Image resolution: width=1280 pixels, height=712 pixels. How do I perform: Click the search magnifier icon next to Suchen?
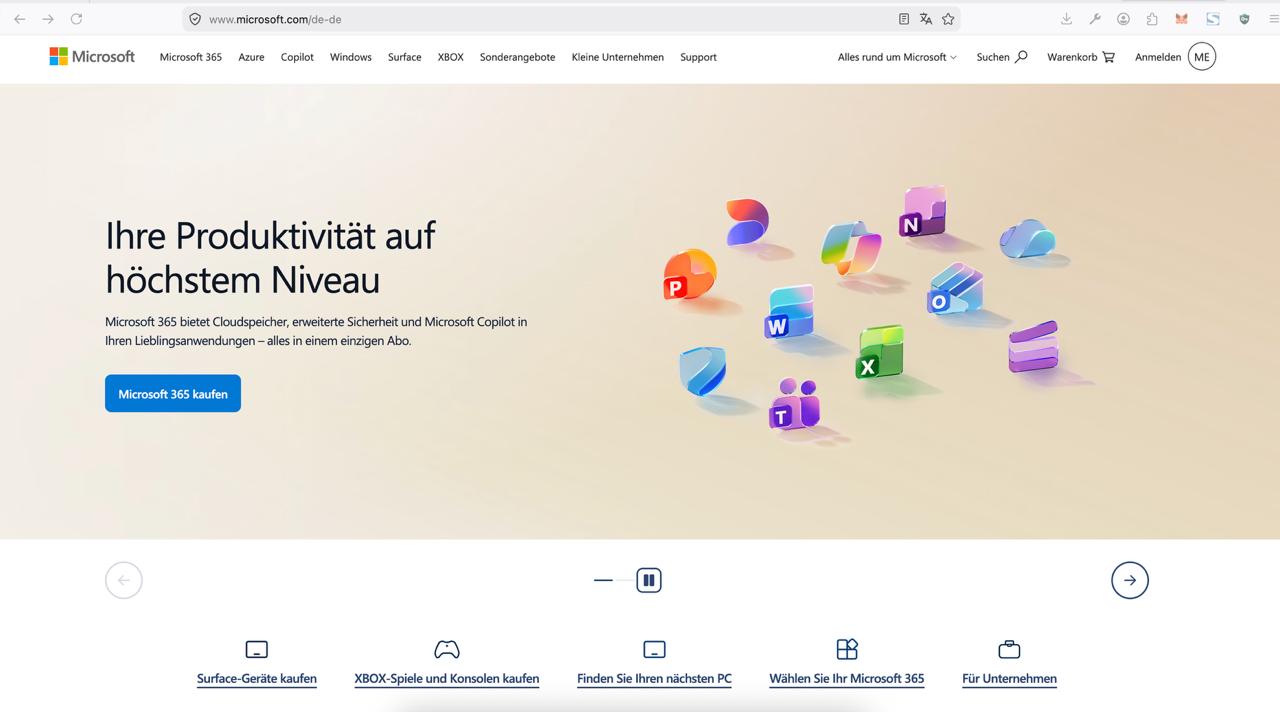[1021, 57]
